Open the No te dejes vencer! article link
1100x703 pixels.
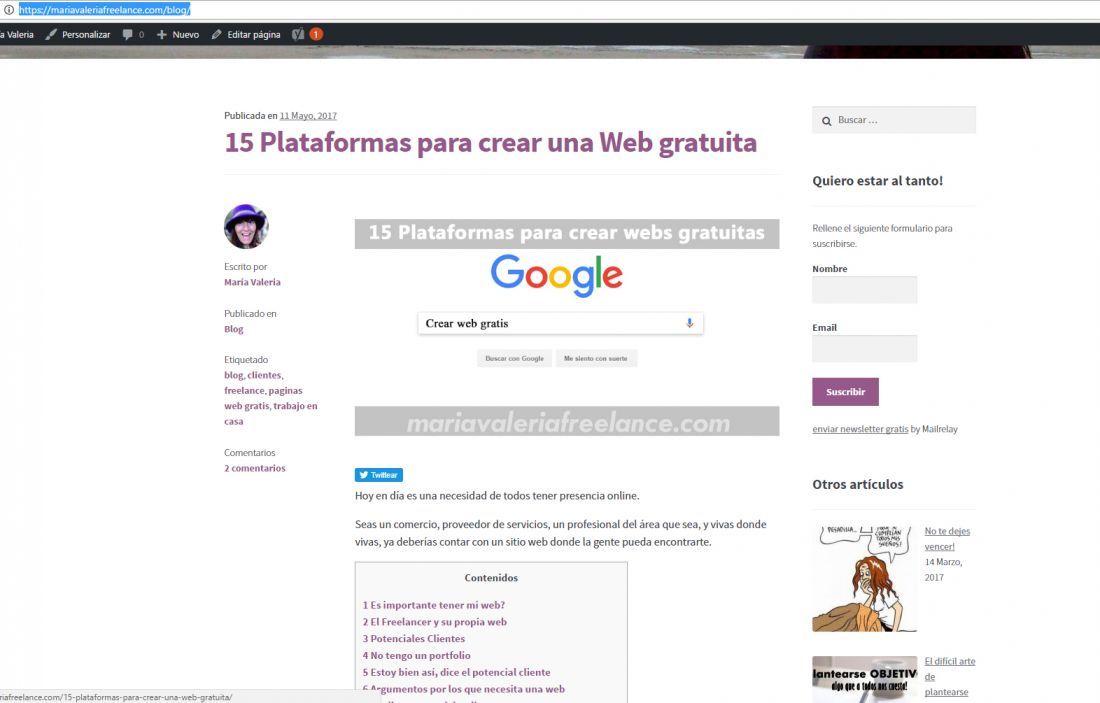coord(947,539)
